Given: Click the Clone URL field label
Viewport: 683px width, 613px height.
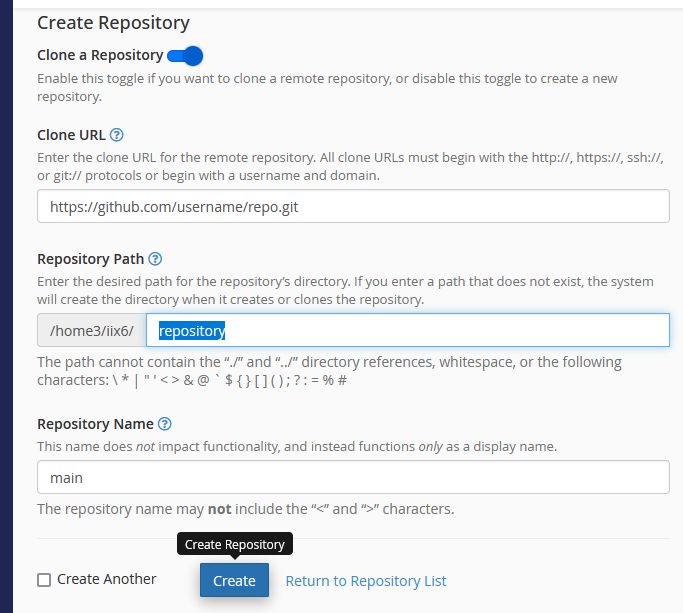Looking at the screenshot, I should click(x=71, y=135).
